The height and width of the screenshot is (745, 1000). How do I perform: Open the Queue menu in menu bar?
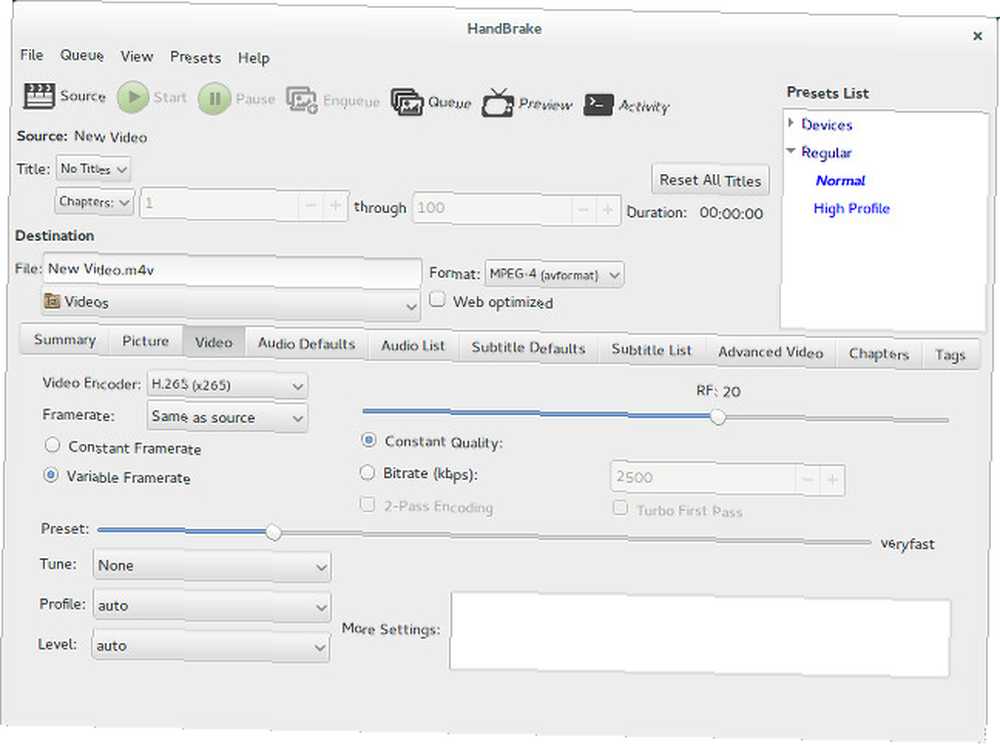(x=82, y=55)
